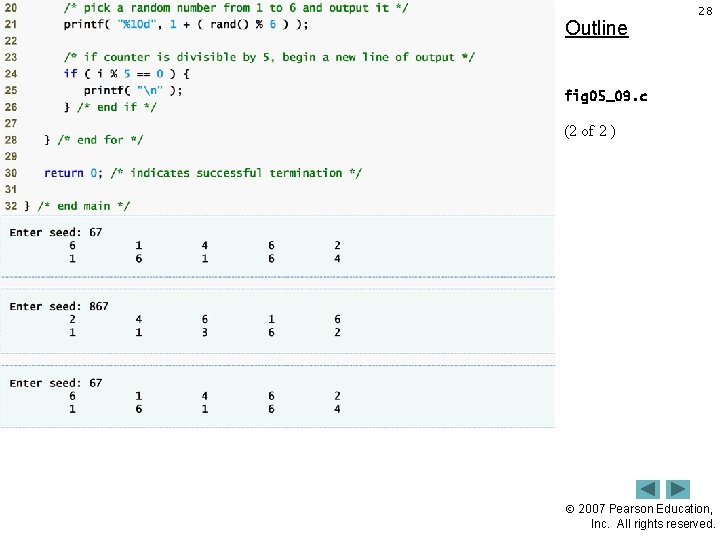This screenshot has height=540, width=720.
Task: Click 'Enter seed: 867' output line
Action: coord(59,306)
